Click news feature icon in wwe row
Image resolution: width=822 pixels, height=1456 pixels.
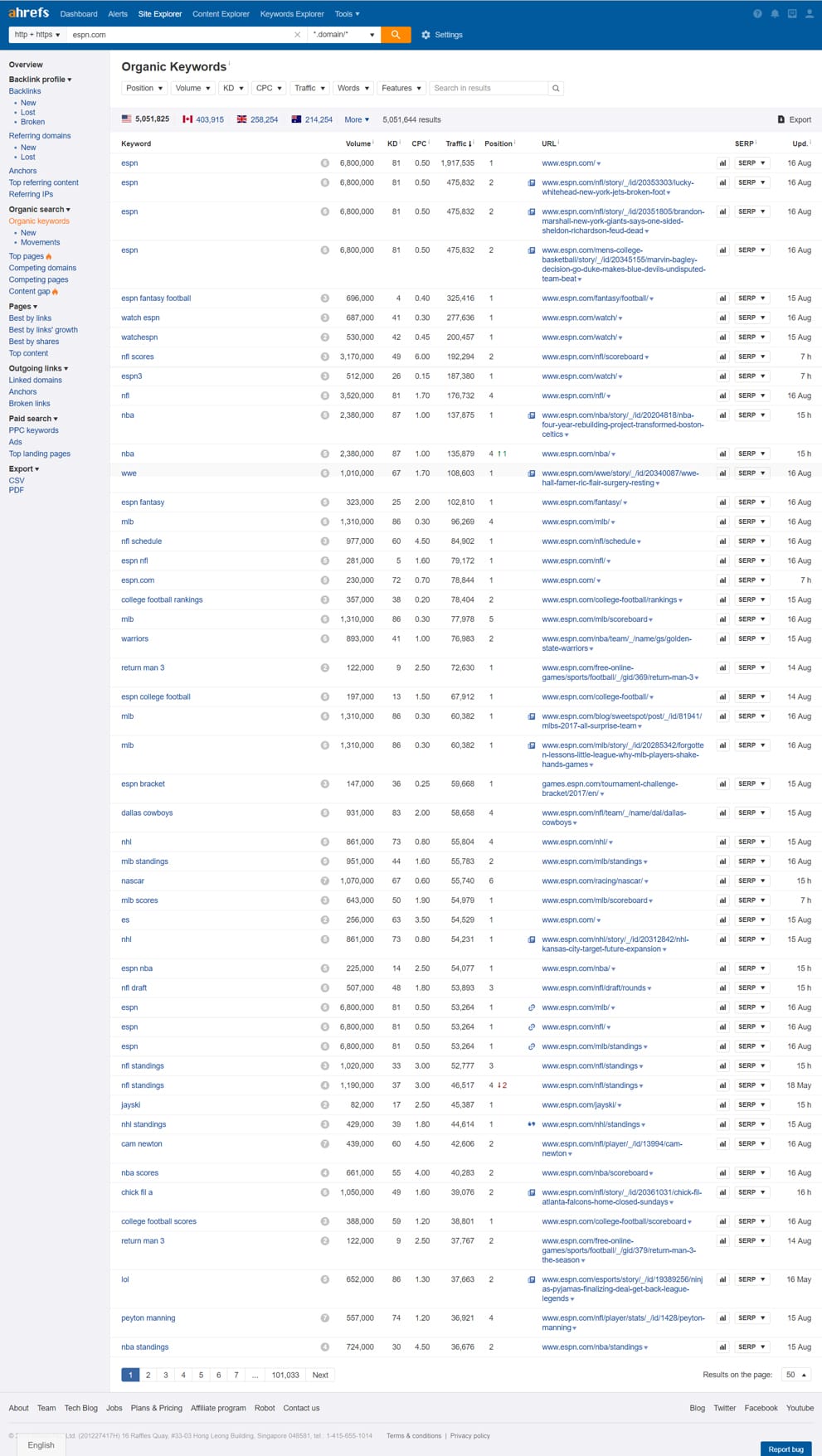click(532, 473)
